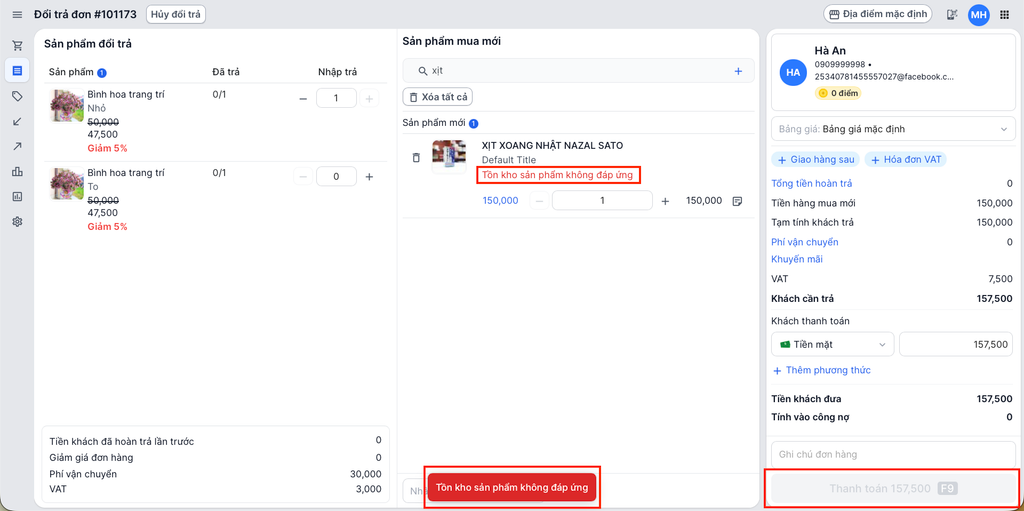
Task: Click the Hủy đổi trả button
Action: (x=176, y=15)
